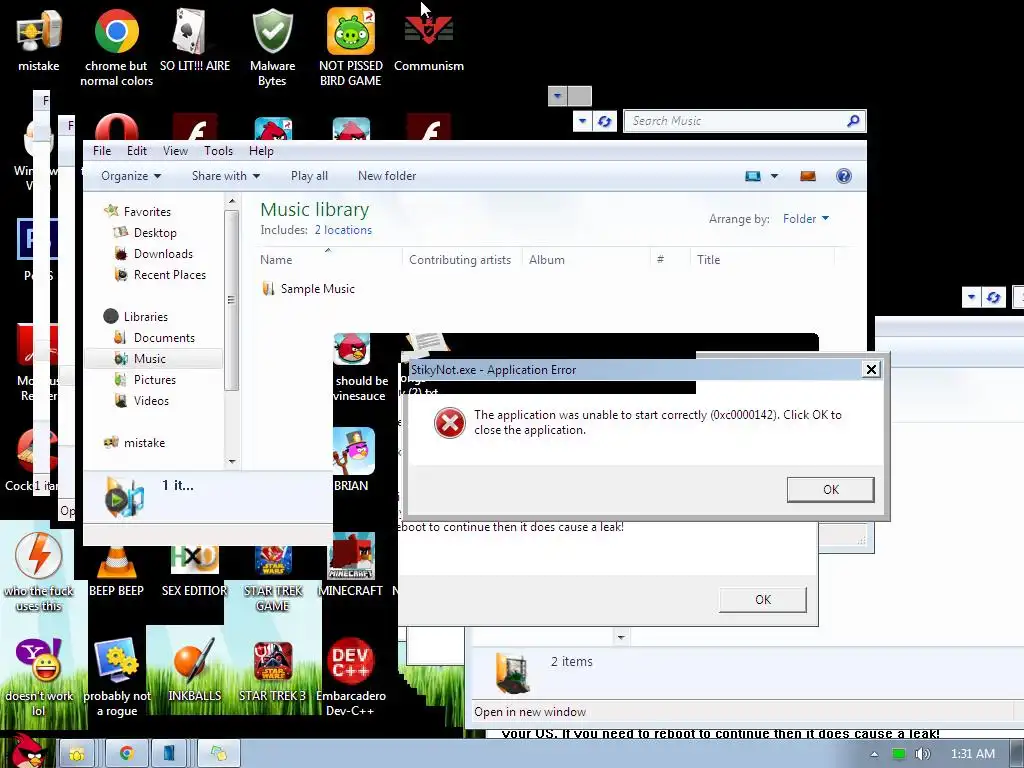Open the View menu in Music library

coord(175,151)
